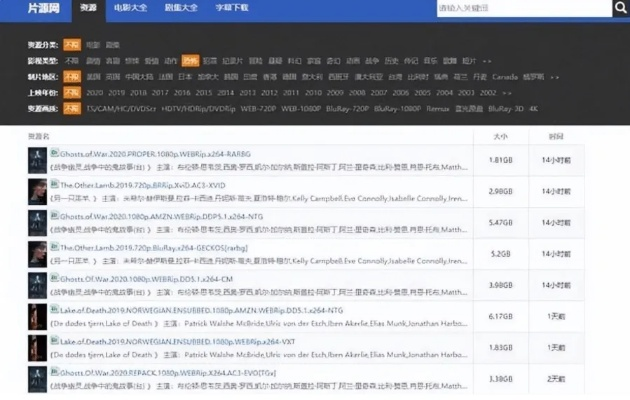Click poster icon for Ghosts.of.War REPACK EVO
Viewport: 630px width, 400px height.
37,379
